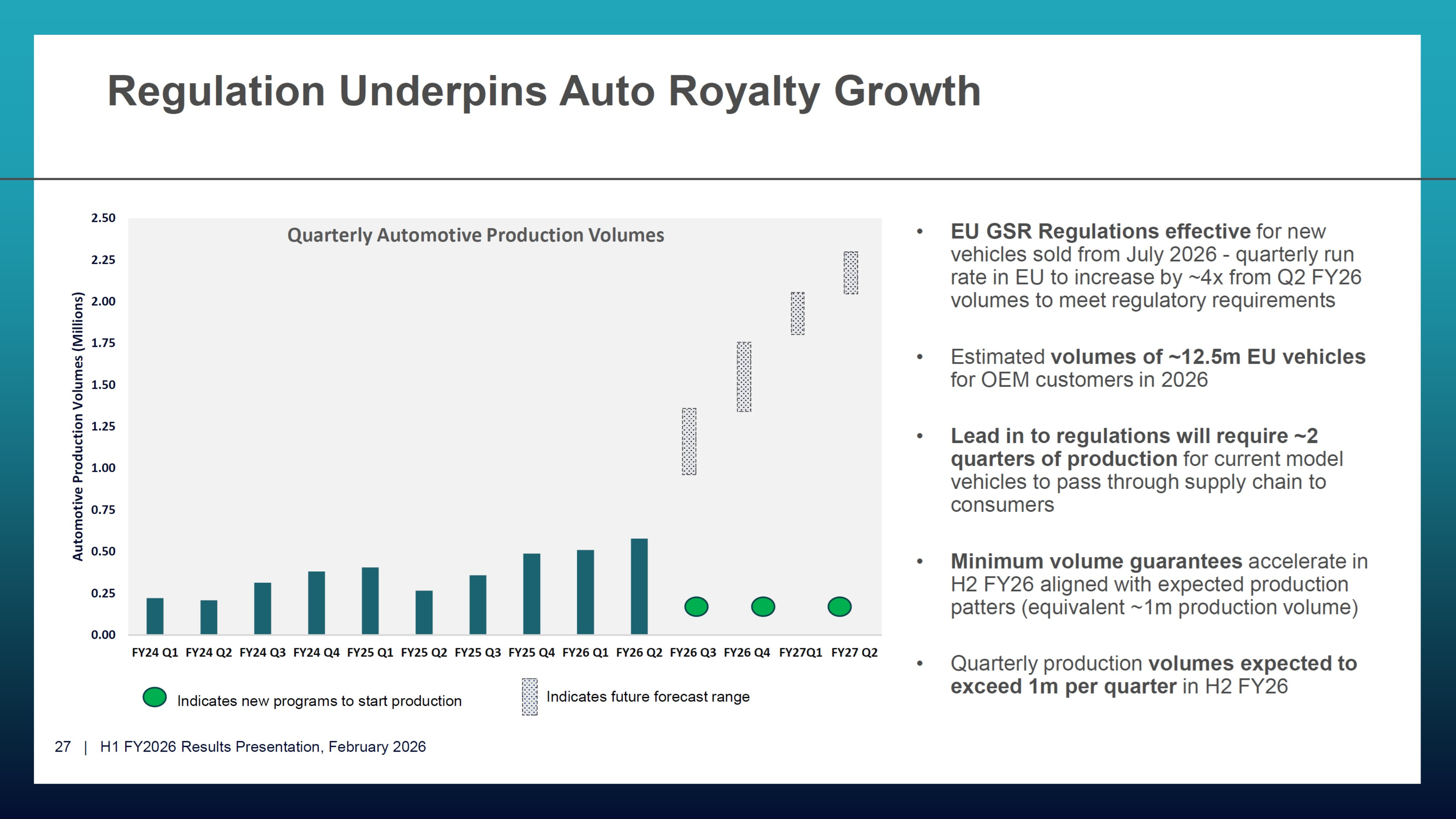Viewport: 1456px width, 819px height.
Task: Click the green circle above FY26 Q3
Action: tap(696, 606)
